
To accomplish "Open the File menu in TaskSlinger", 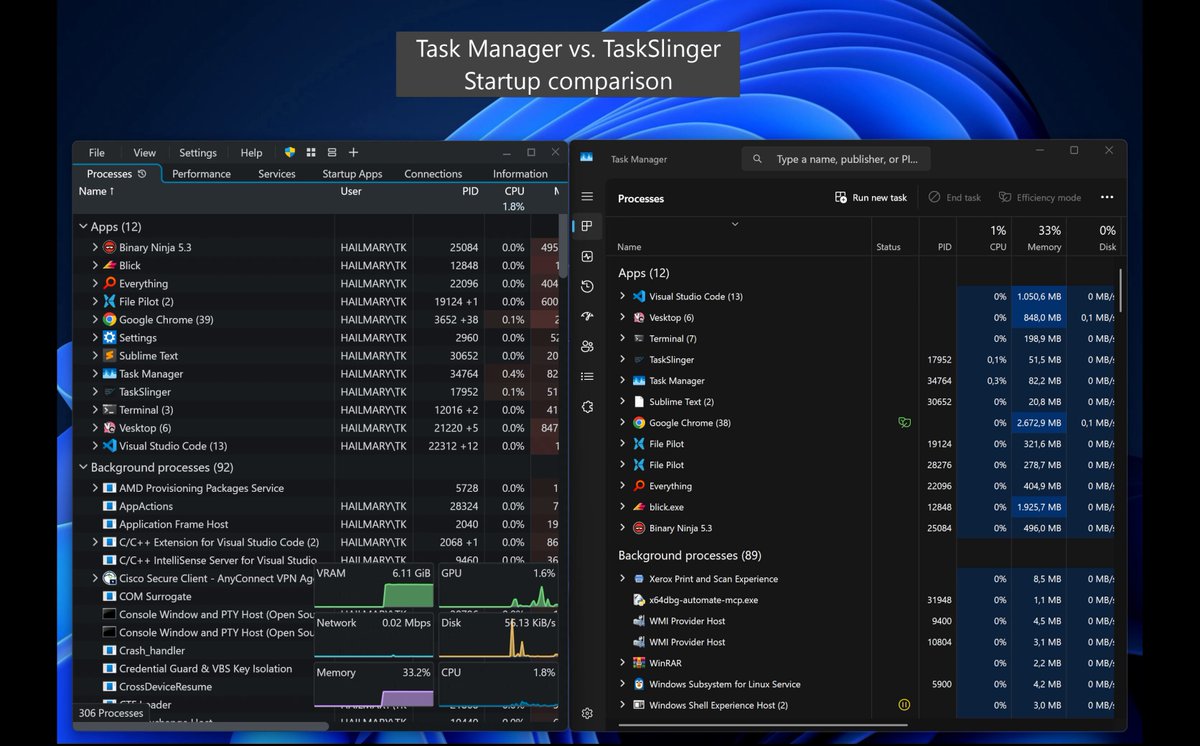I will (96, 153).
